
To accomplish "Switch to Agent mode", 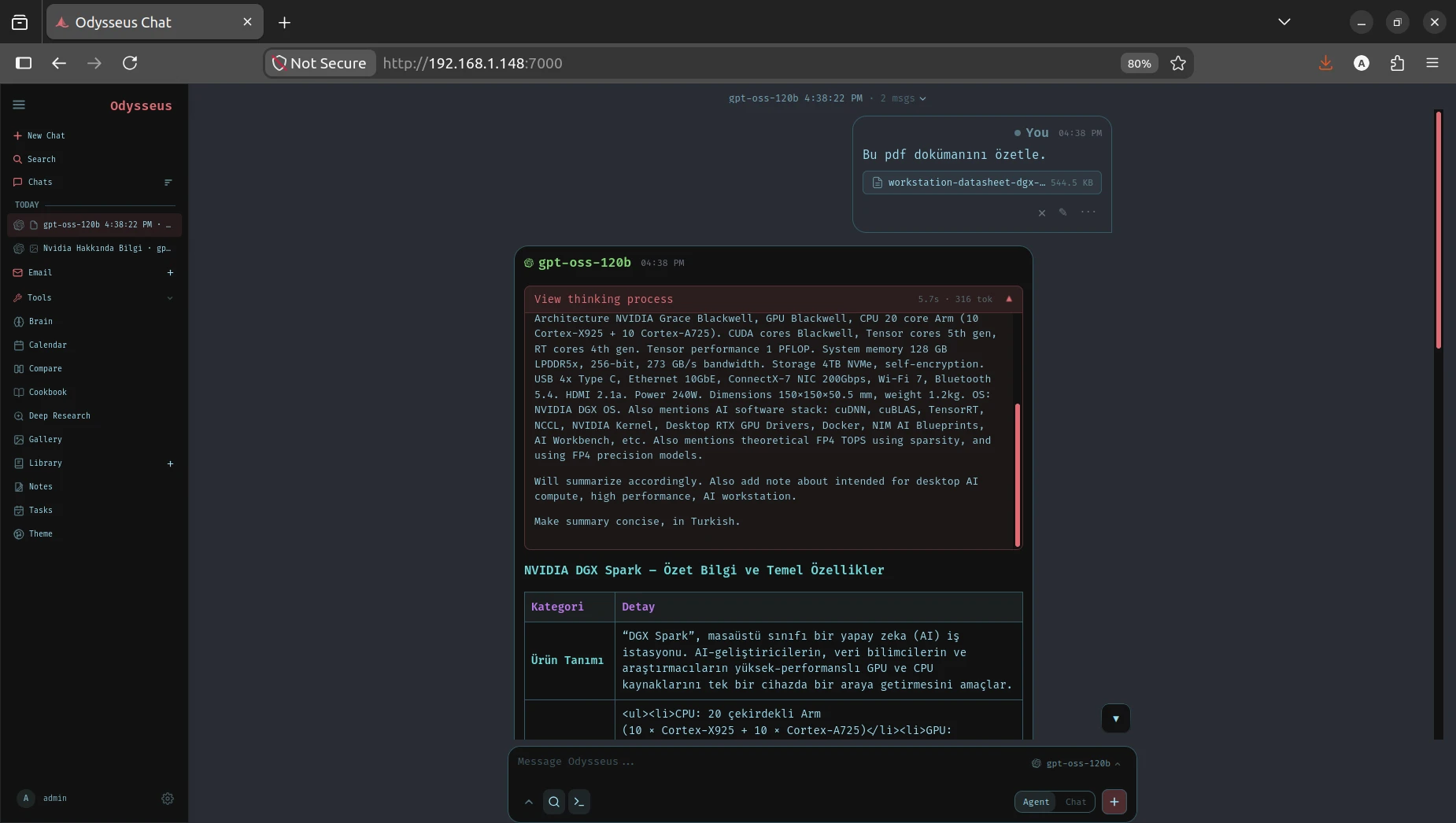I will pyautogui.click(x=1036, y=802).
